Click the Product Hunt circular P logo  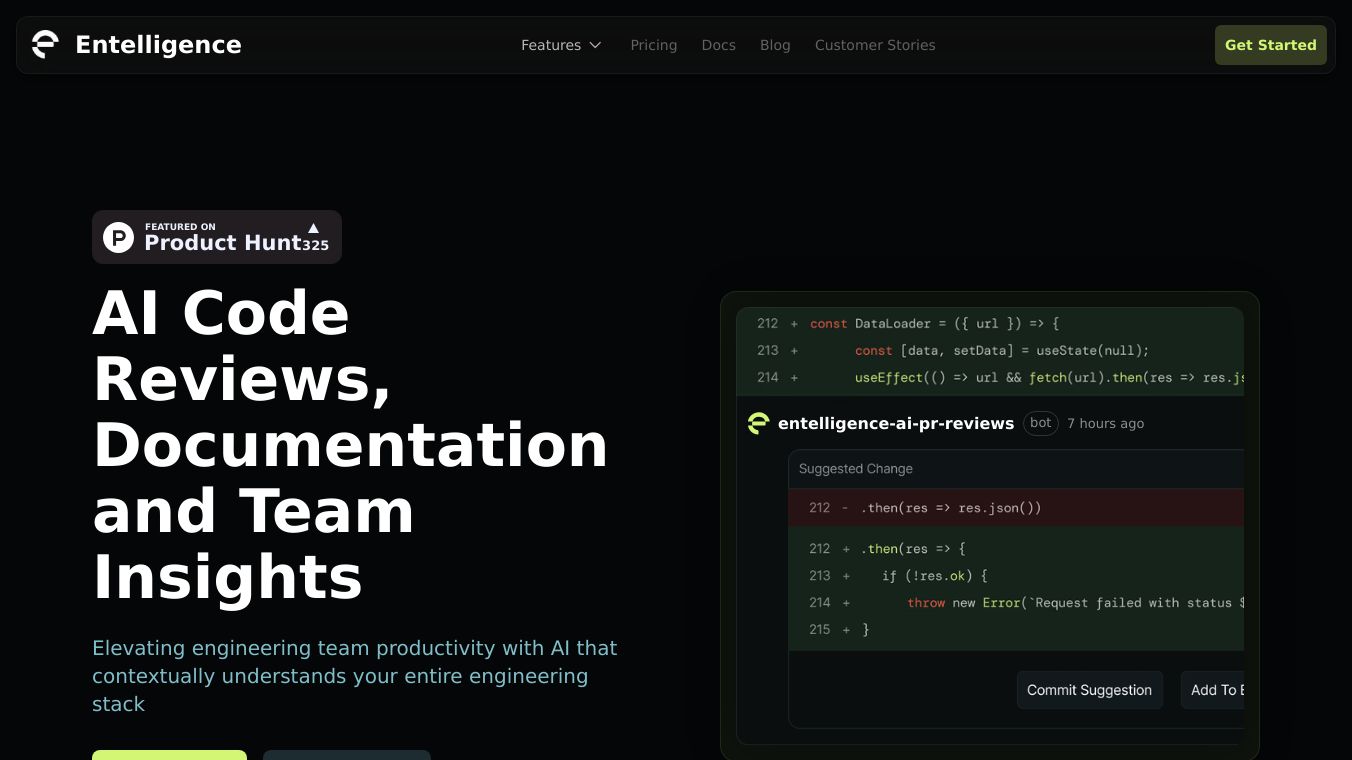coord(119,237)
